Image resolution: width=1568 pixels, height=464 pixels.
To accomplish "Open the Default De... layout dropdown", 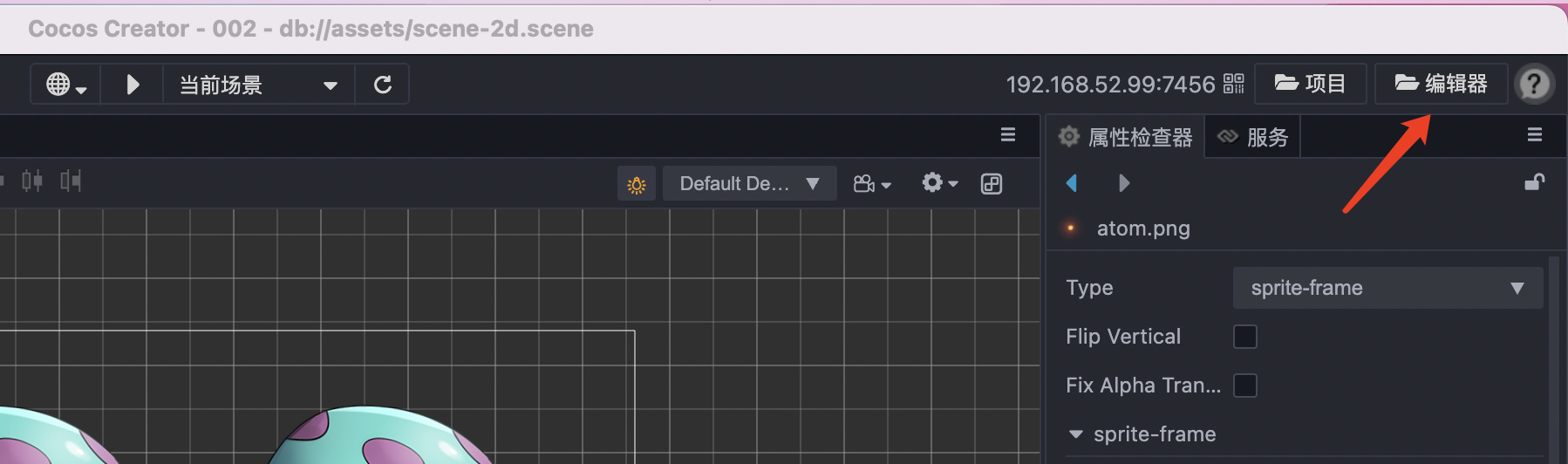I will point(750,184).
